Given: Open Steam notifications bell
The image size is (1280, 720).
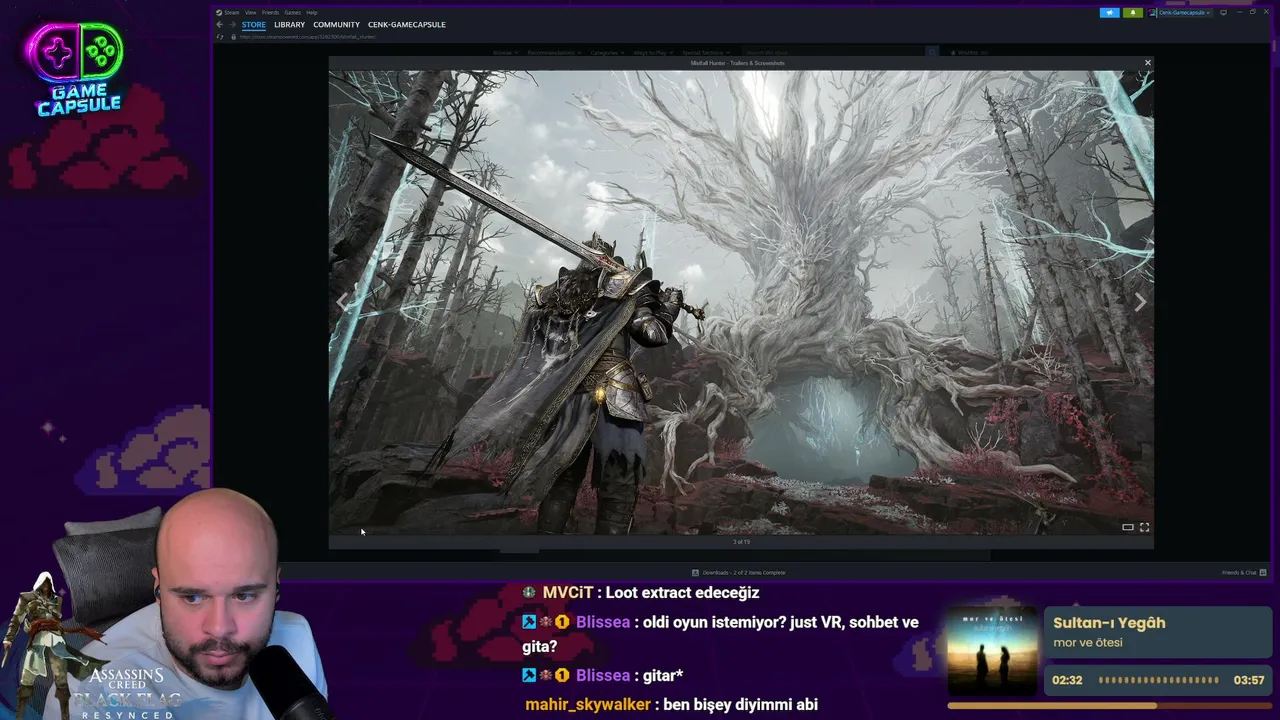Looking at the screenshot, I should tap(1132, 12).
